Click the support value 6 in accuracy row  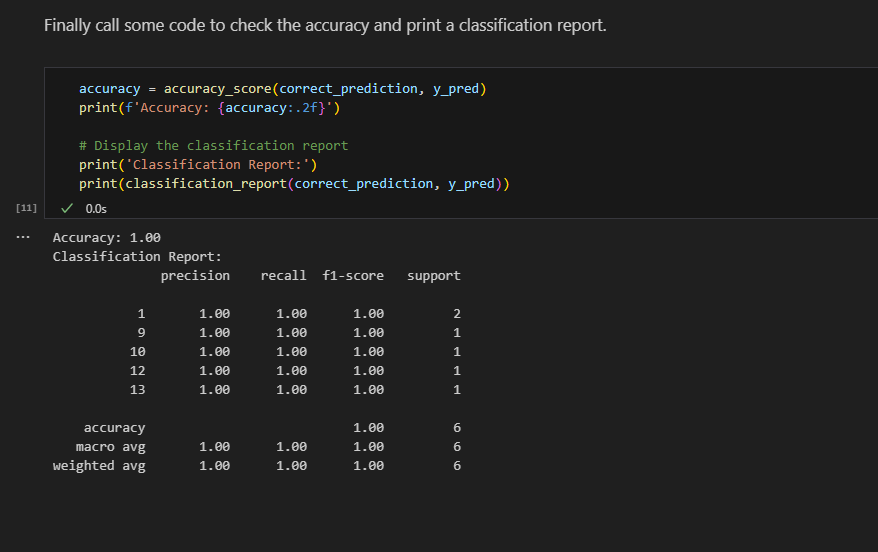coord(457,428)
